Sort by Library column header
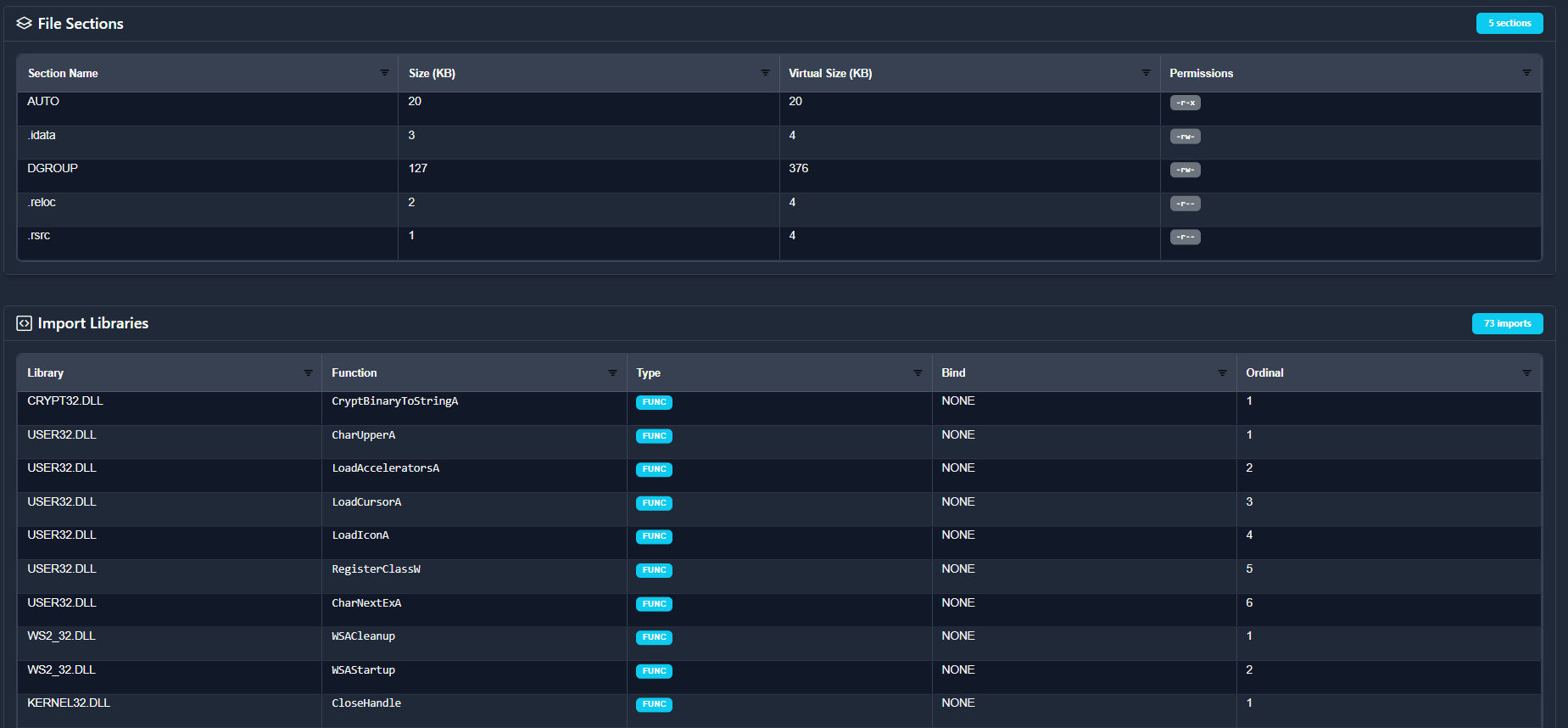This screenshot has width=1568, height=728. 45,373
